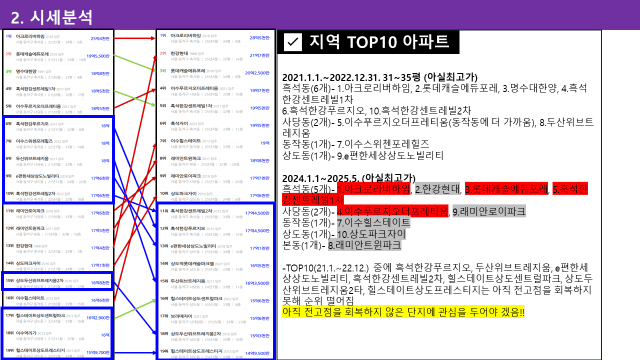Click the heading 2024.1.1~2025.5. (아실최고가)

tap(349, 178)
